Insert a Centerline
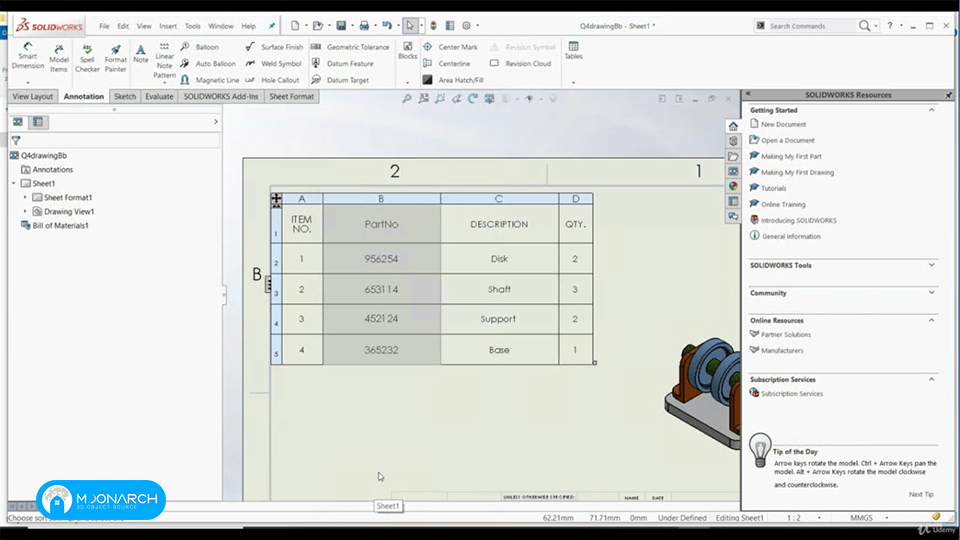This screenshot has width=960, height=540. coord(446,64)
